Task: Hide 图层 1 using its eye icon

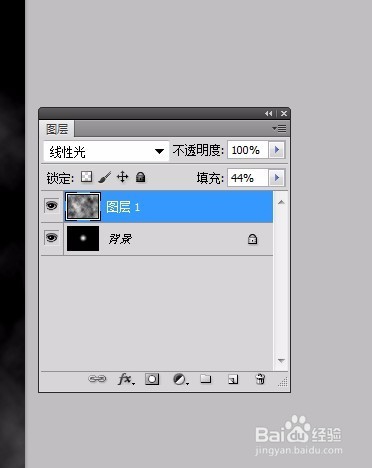Action: 51,206
